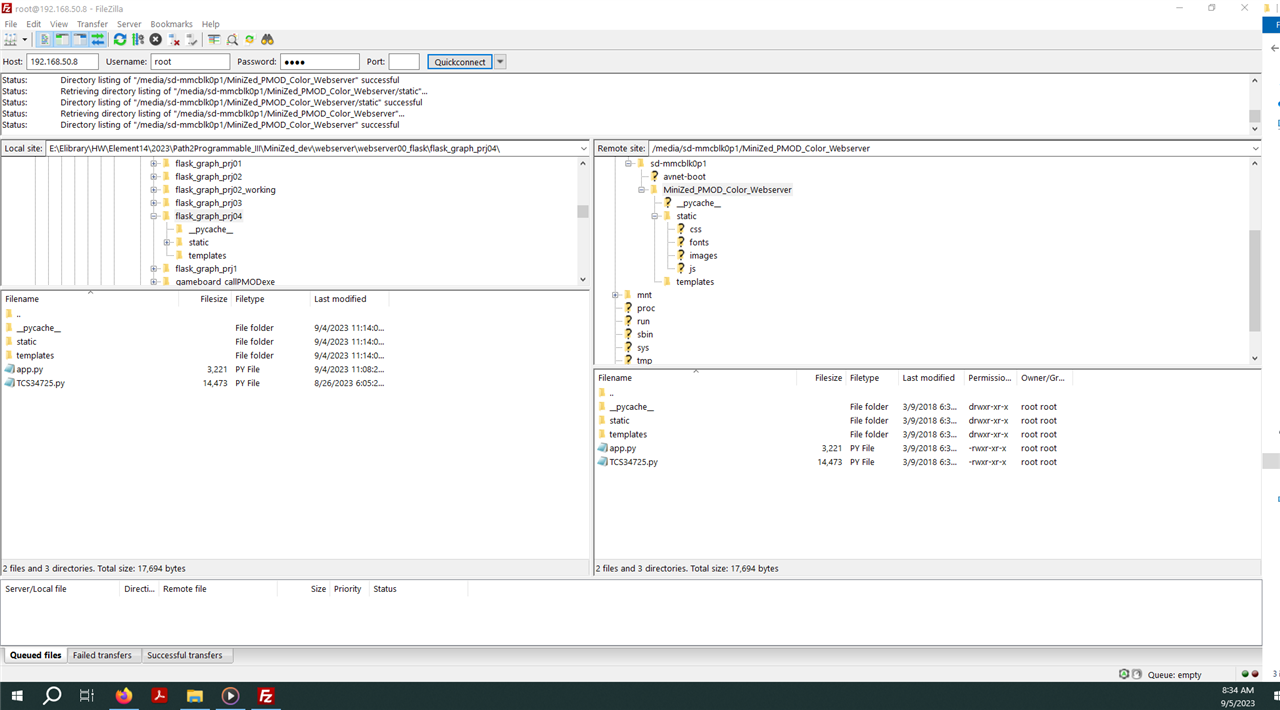Search for files with the binoculars icon
Image resolution: width=1280 pixels, height=710 pixels.
click(268, 40)
